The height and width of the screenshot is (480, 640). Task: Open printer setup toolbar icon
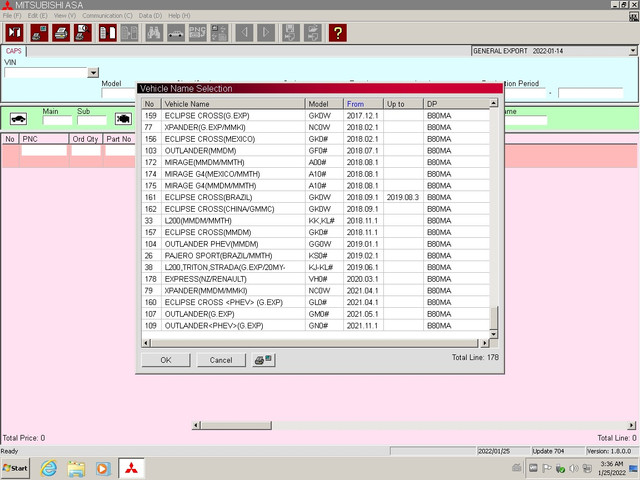[39, 33]
